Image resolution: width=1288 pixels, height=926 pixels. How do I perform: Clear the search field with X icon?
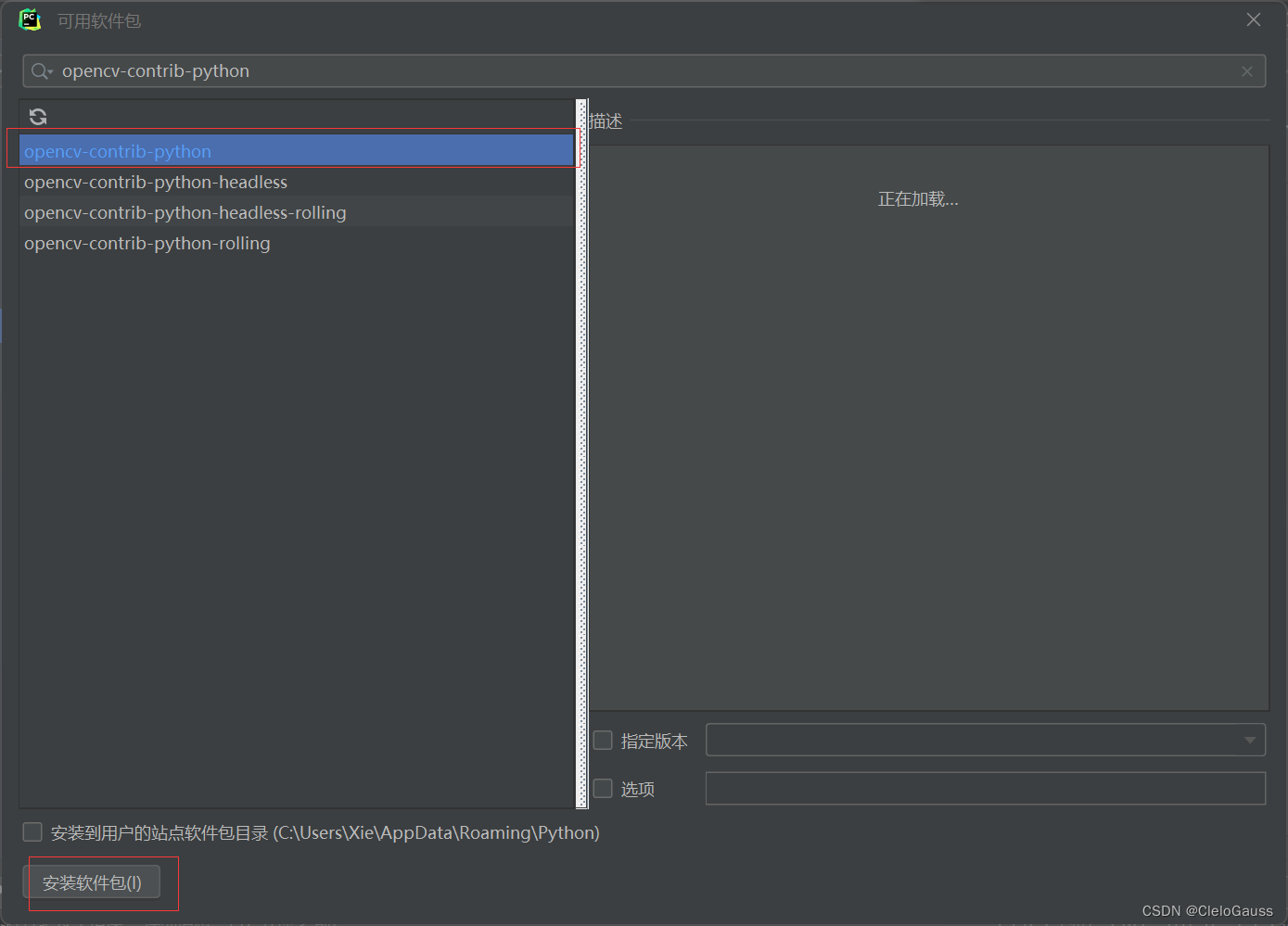tap(1247, 71)
